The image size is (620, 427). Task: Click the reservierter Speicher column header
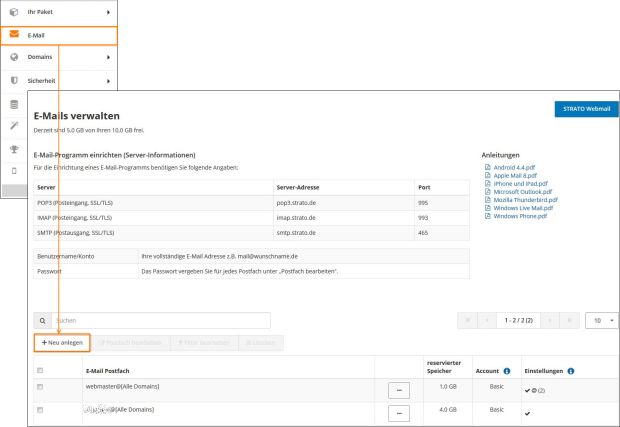click(x=444, y=367)
